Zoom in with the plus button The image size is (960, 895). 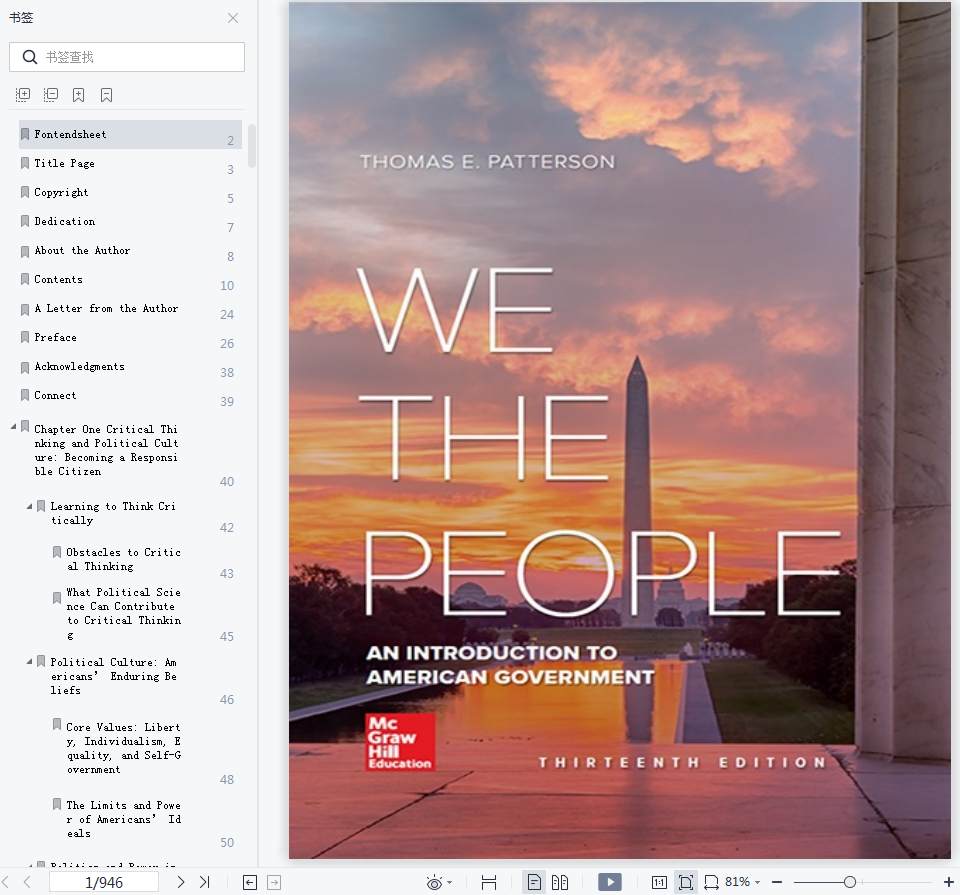(948, 882)
